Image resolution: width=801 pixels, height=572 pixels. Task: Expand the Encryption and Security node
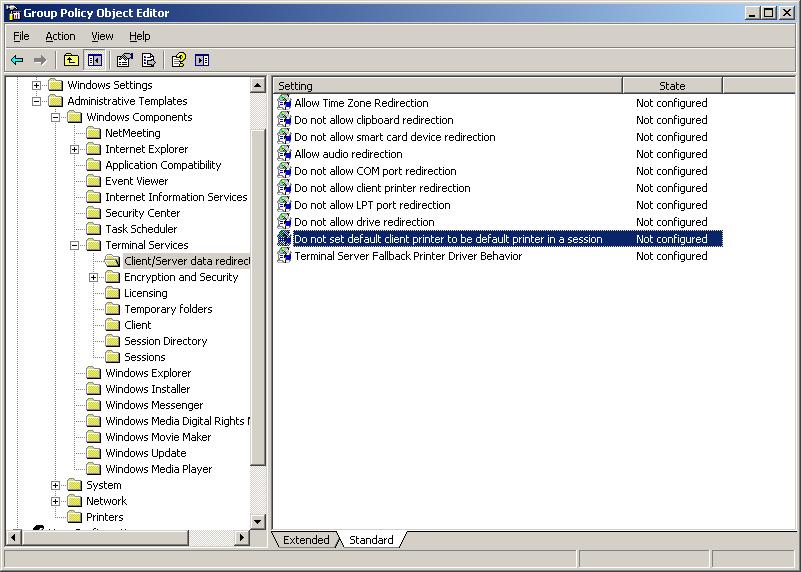point(93,277)
